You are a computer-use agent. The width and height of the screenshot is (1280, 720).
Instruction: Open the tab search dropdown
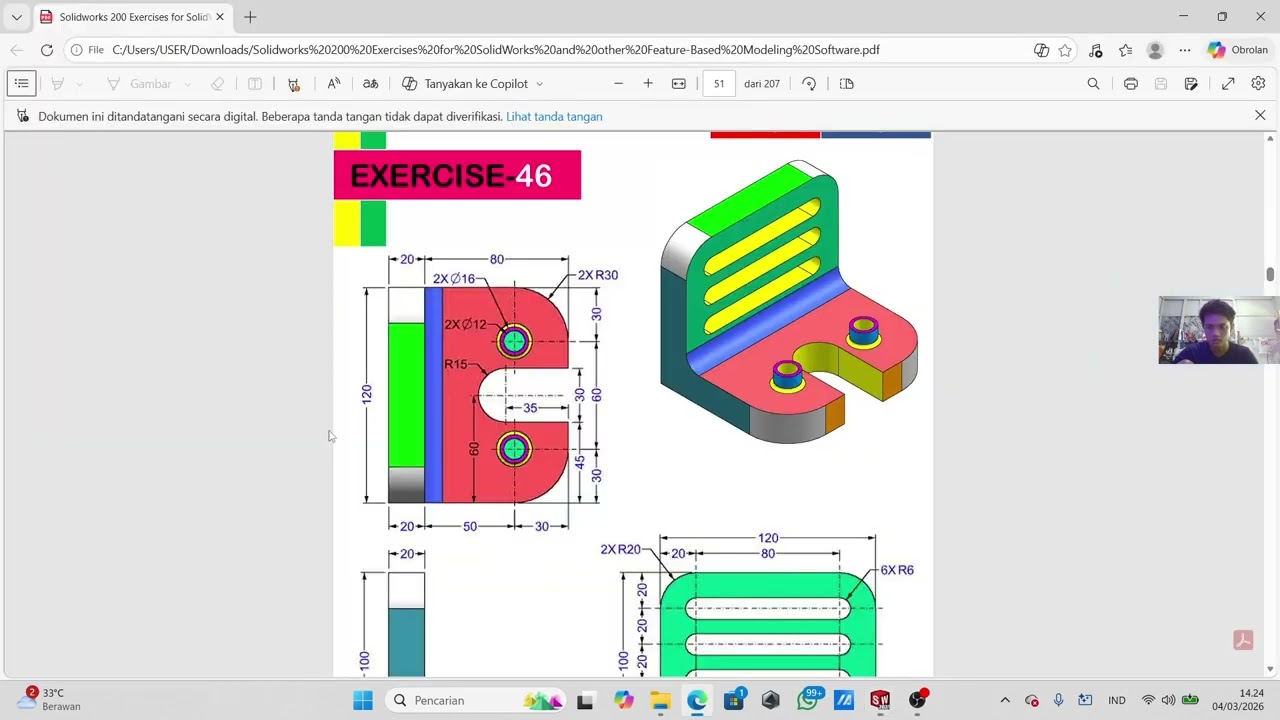[16, 17]
